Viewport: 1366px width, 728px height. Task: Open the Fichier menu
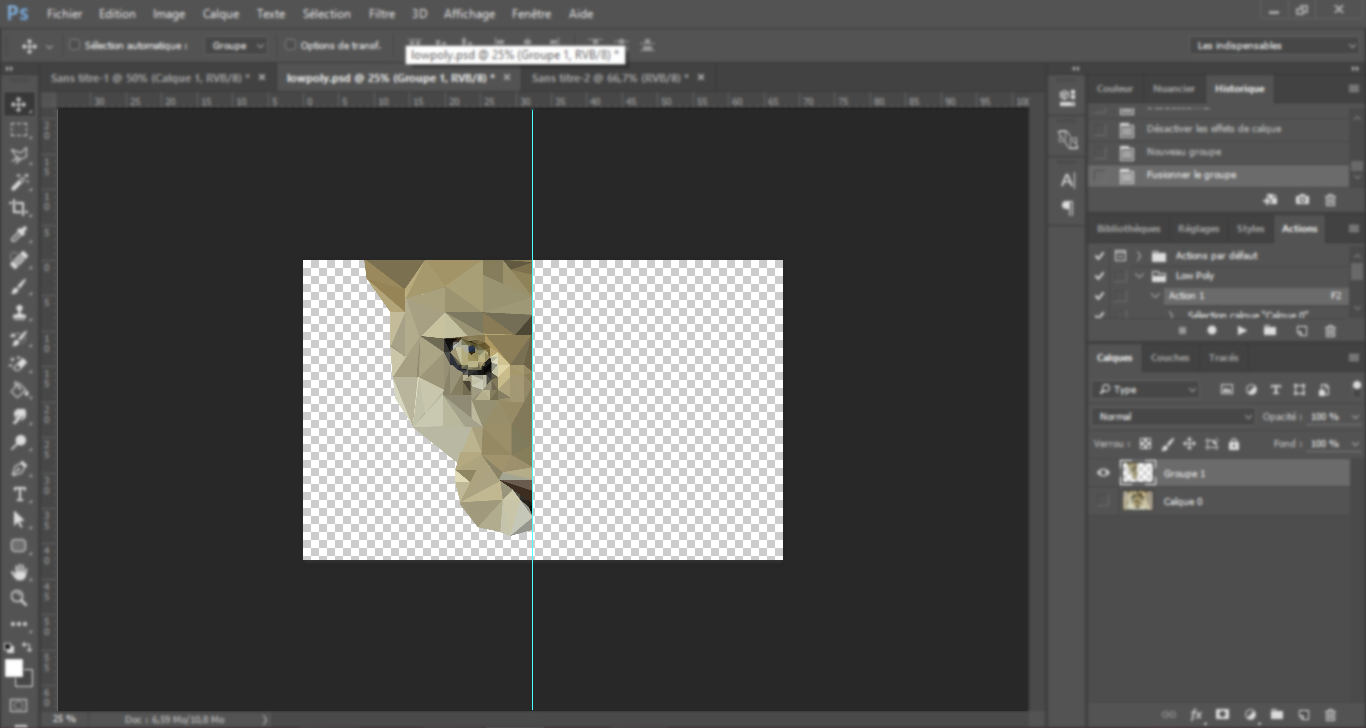(65, 14)
